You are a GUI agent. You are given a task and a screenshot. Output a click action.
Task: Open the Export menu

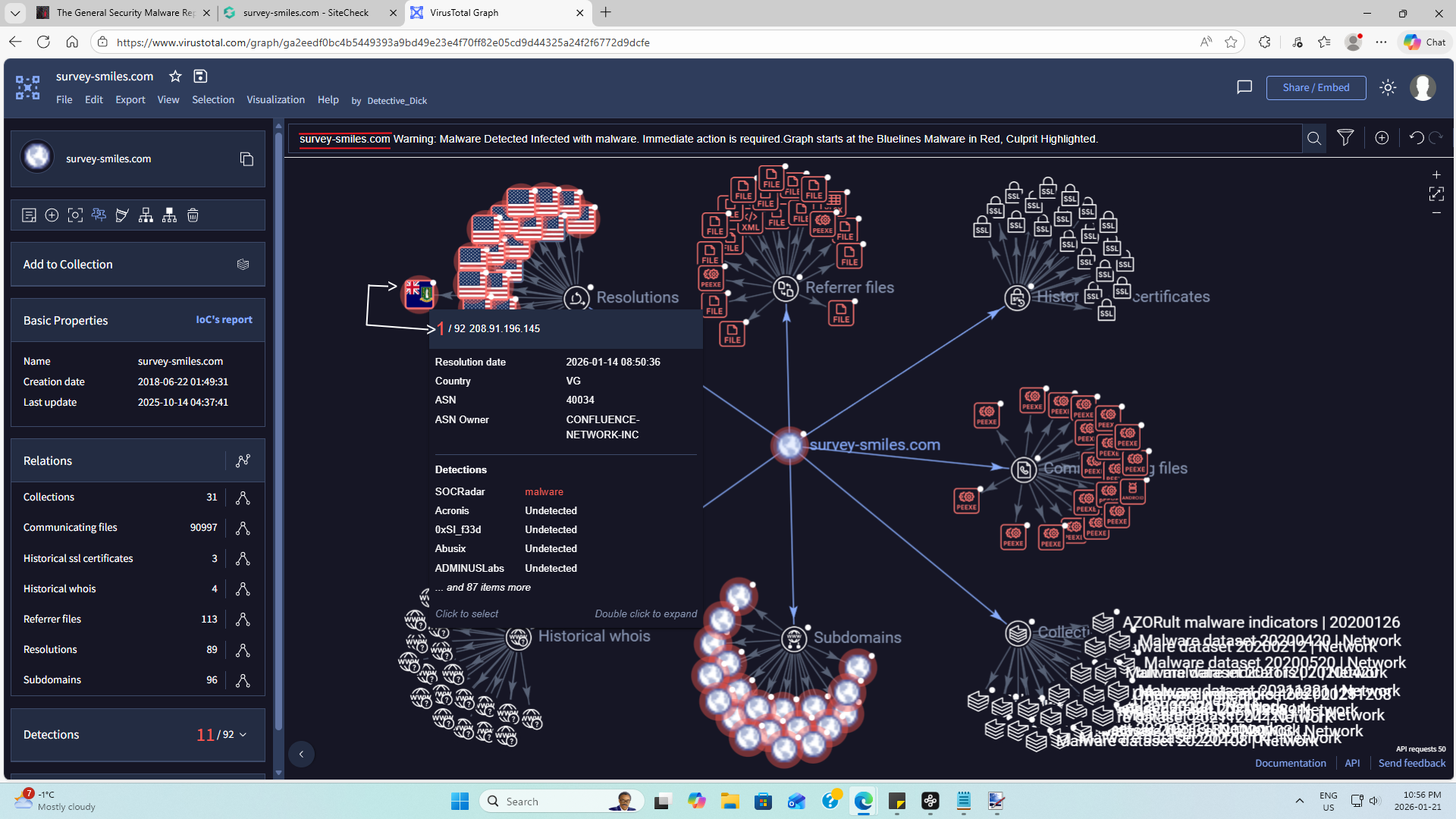click(x=130, y=99)
